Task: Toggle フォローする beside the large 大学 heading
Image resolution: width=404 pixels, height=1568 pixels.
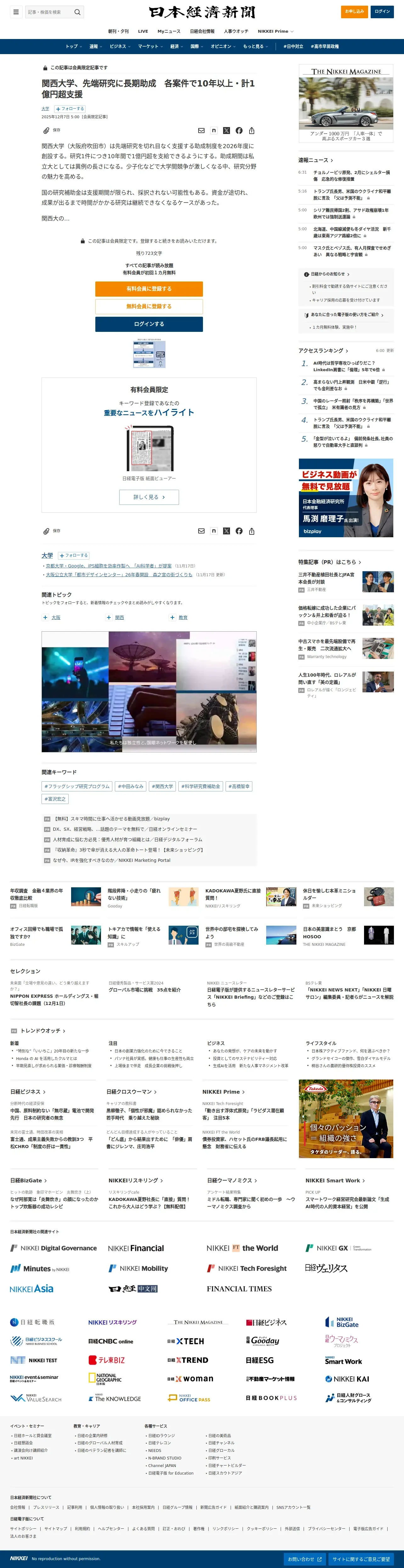Action: pos(74,555)
